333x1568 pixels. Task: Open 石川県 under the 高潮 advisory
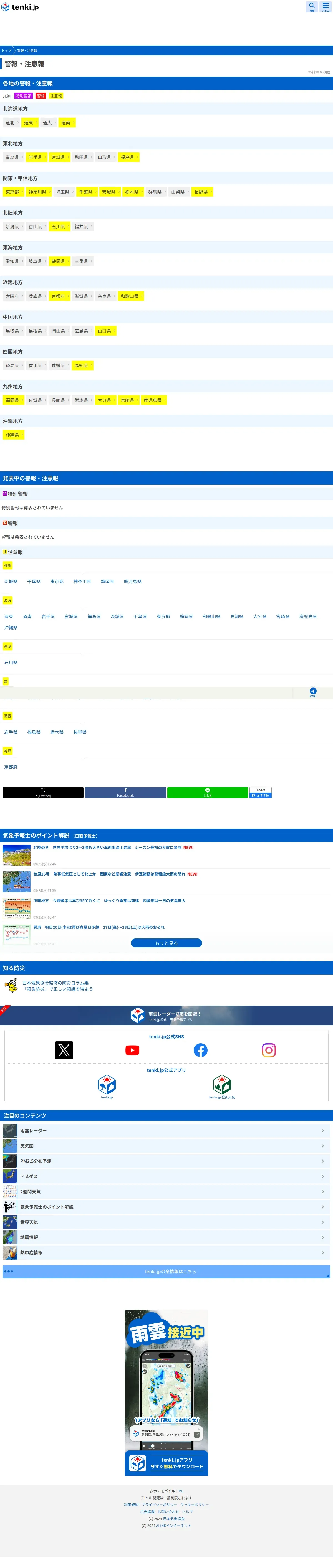click(11, 662)
